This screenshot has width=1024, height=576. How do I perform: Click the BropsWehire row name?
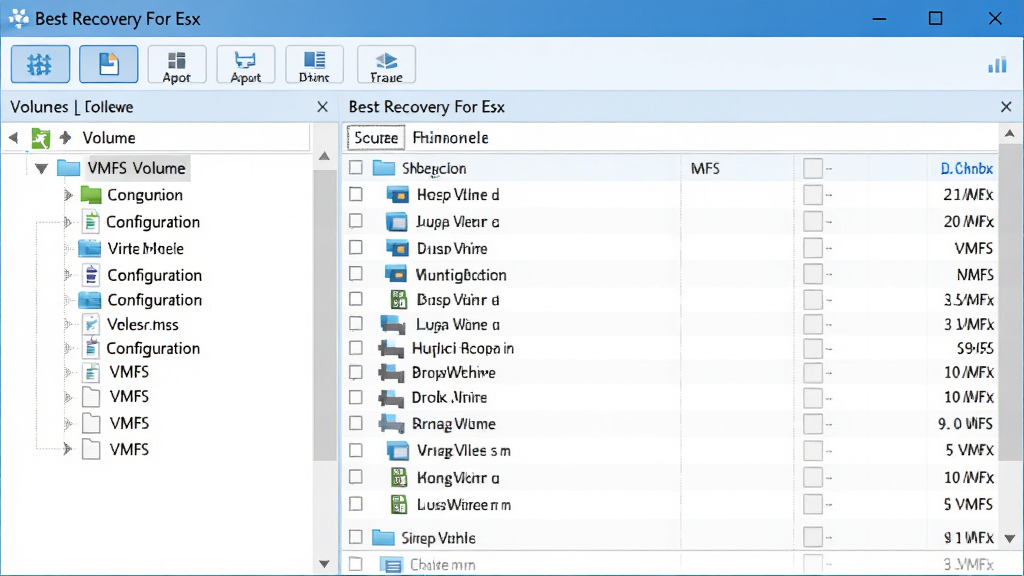(453, 373)
